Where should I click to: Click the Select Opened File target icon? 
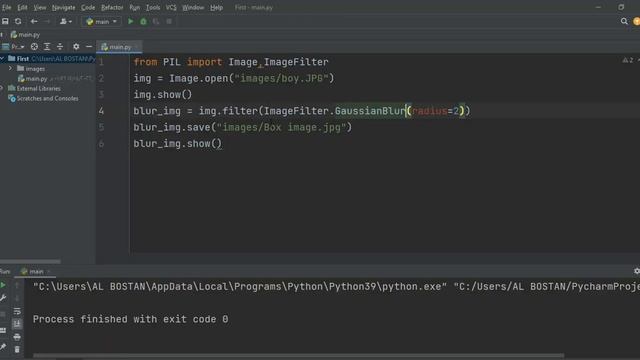coord(34,47)
